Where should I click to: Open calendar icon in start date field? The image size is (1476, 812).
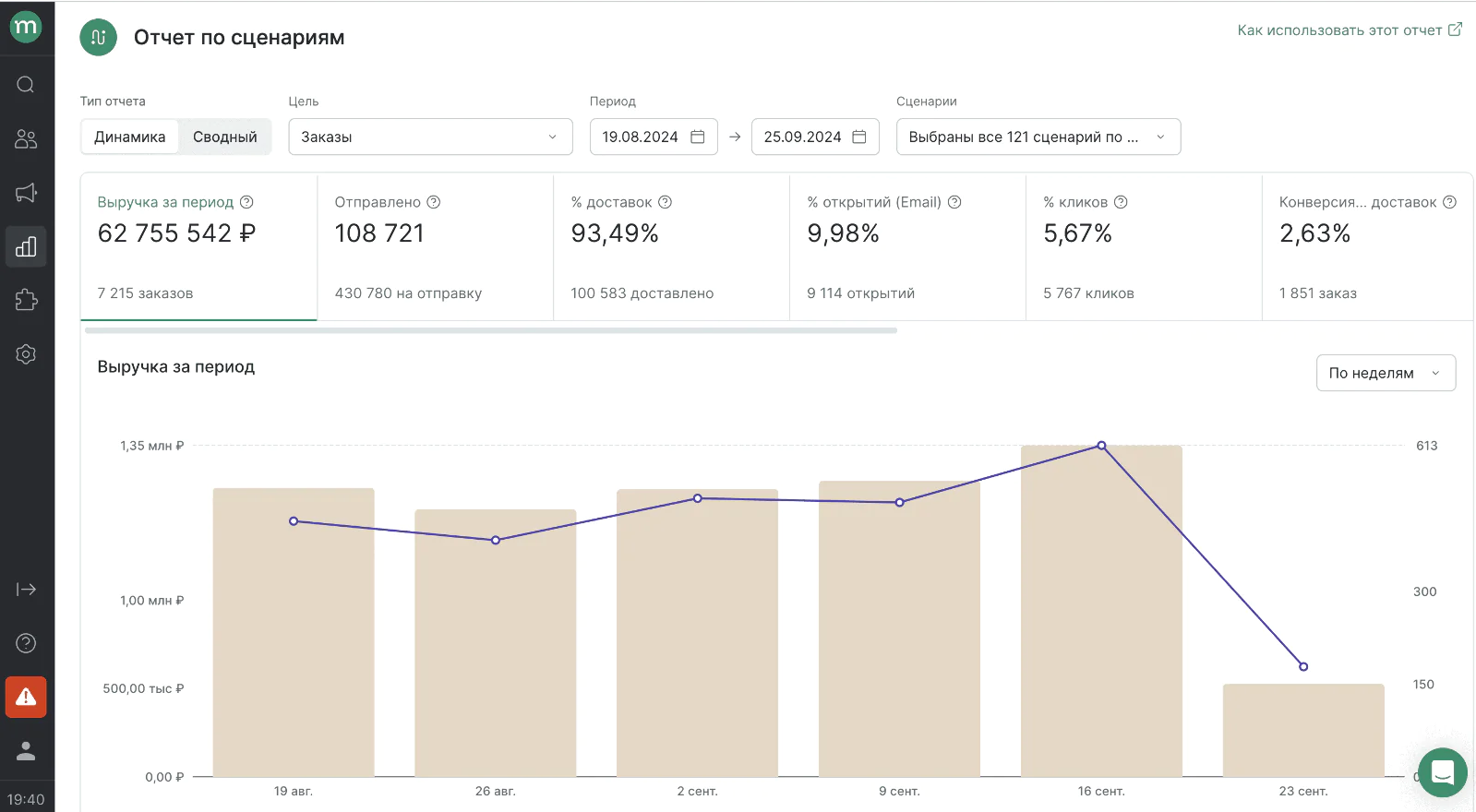(698, 137)
